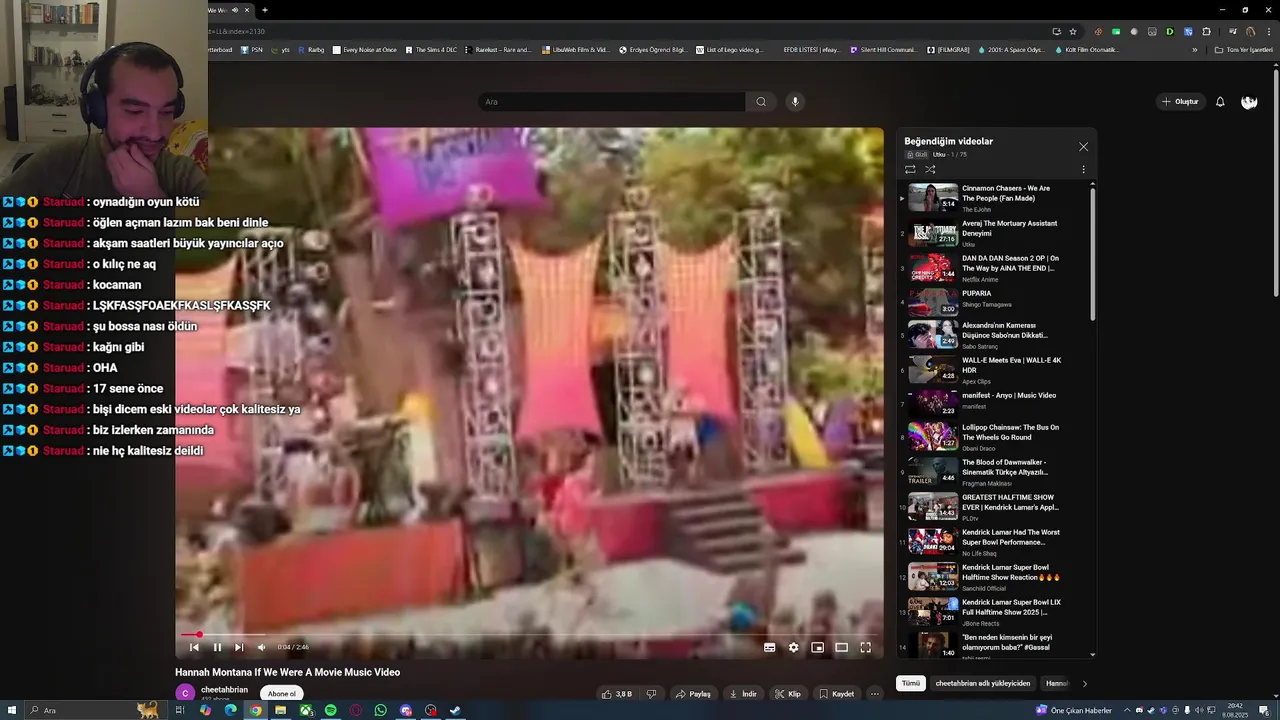
Task: Open The Sims 4 DLC bookmark
Action: (x=431, y=49)
